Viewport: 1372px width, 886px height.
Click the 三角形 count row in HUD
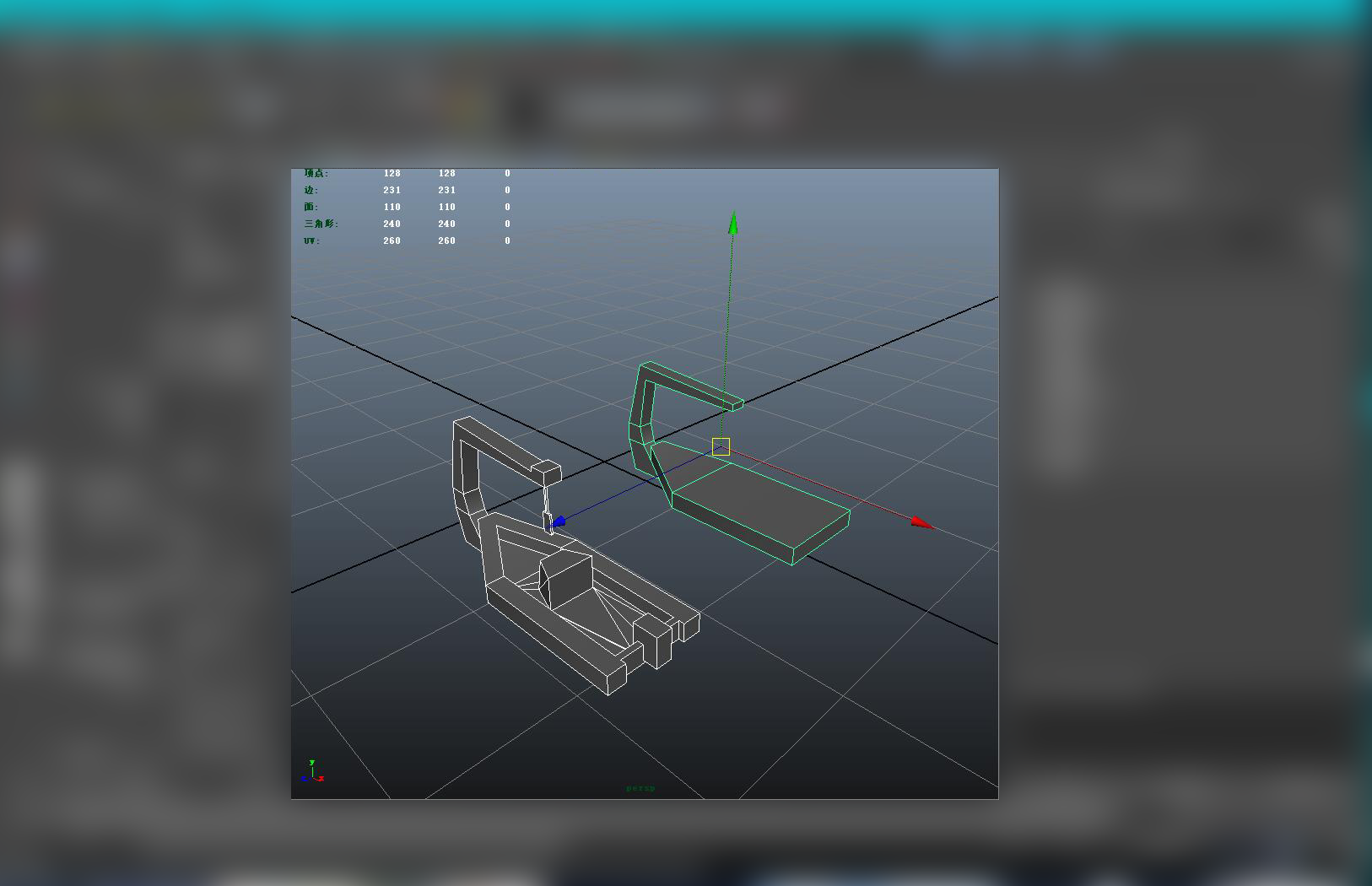pos(407,224)
